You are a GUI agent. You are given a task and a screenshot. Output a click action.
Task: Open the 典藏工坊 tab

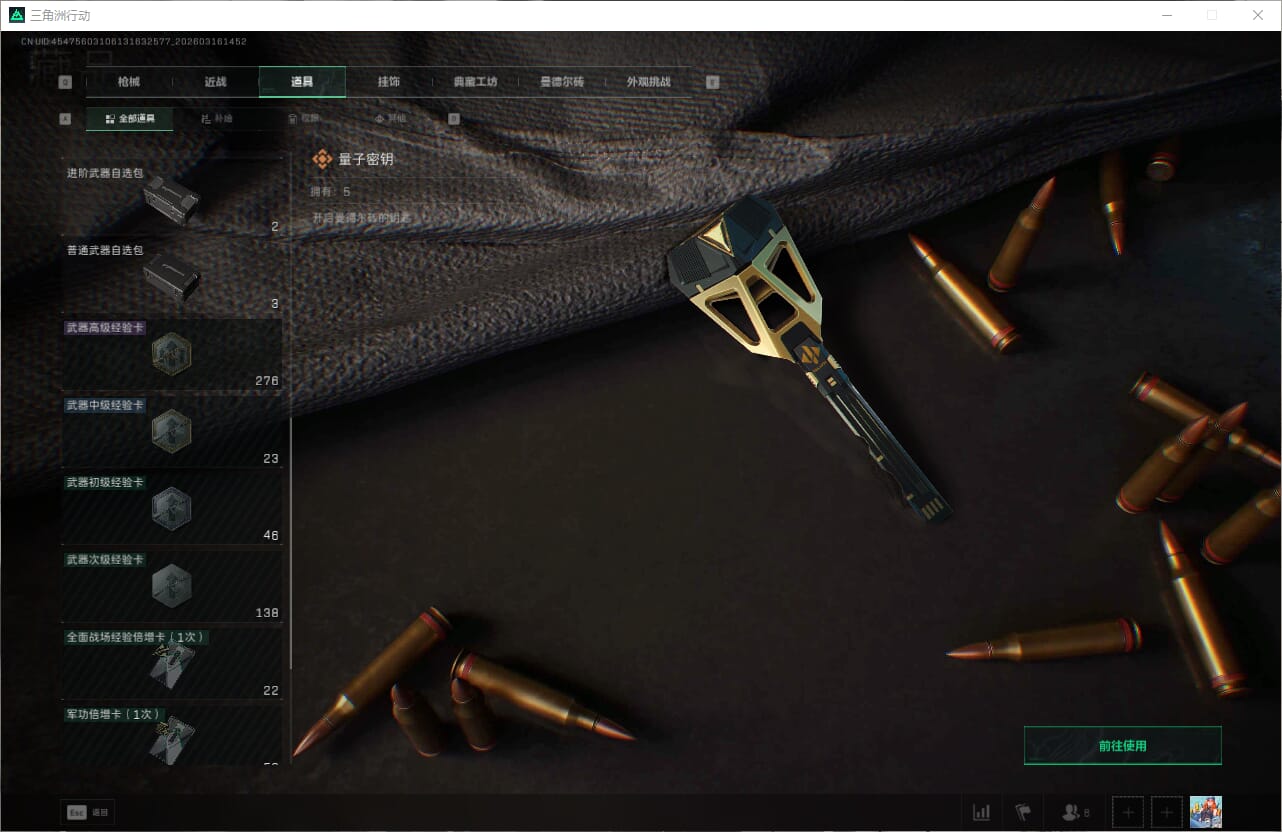(475, 82)
